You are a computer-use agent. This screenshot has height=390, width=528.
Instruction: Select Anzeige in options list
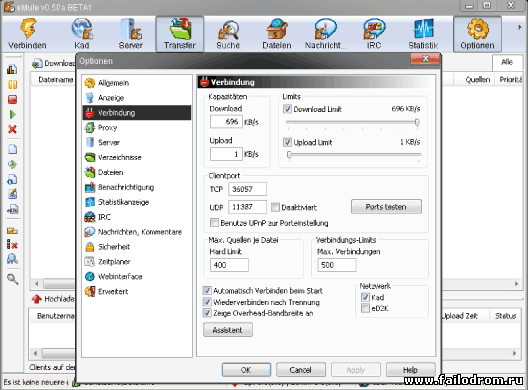click(137, 98)
